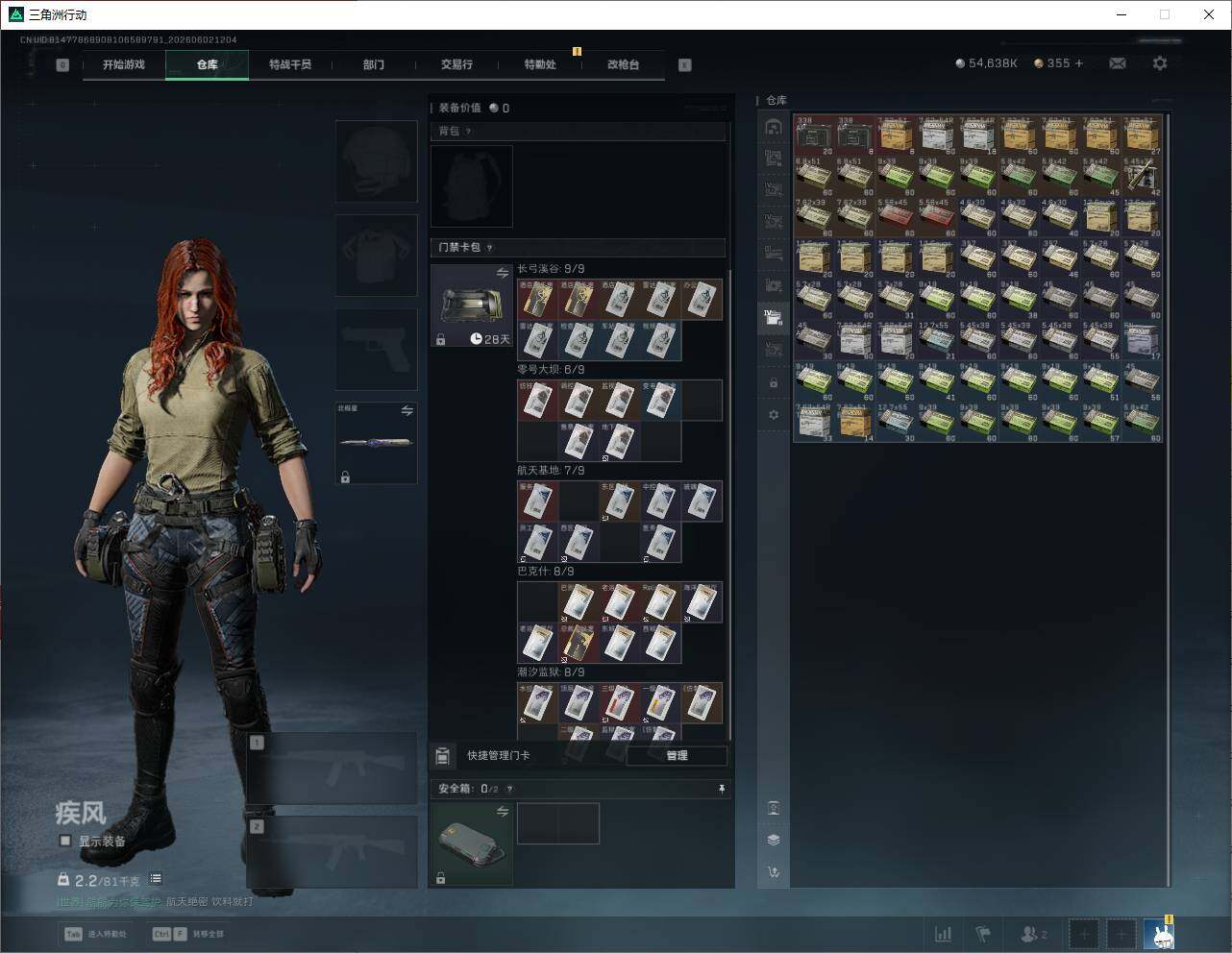The image size is (1232, 953).
Task: Switch to the 开始游戏 tab
Action: point(124,64)
